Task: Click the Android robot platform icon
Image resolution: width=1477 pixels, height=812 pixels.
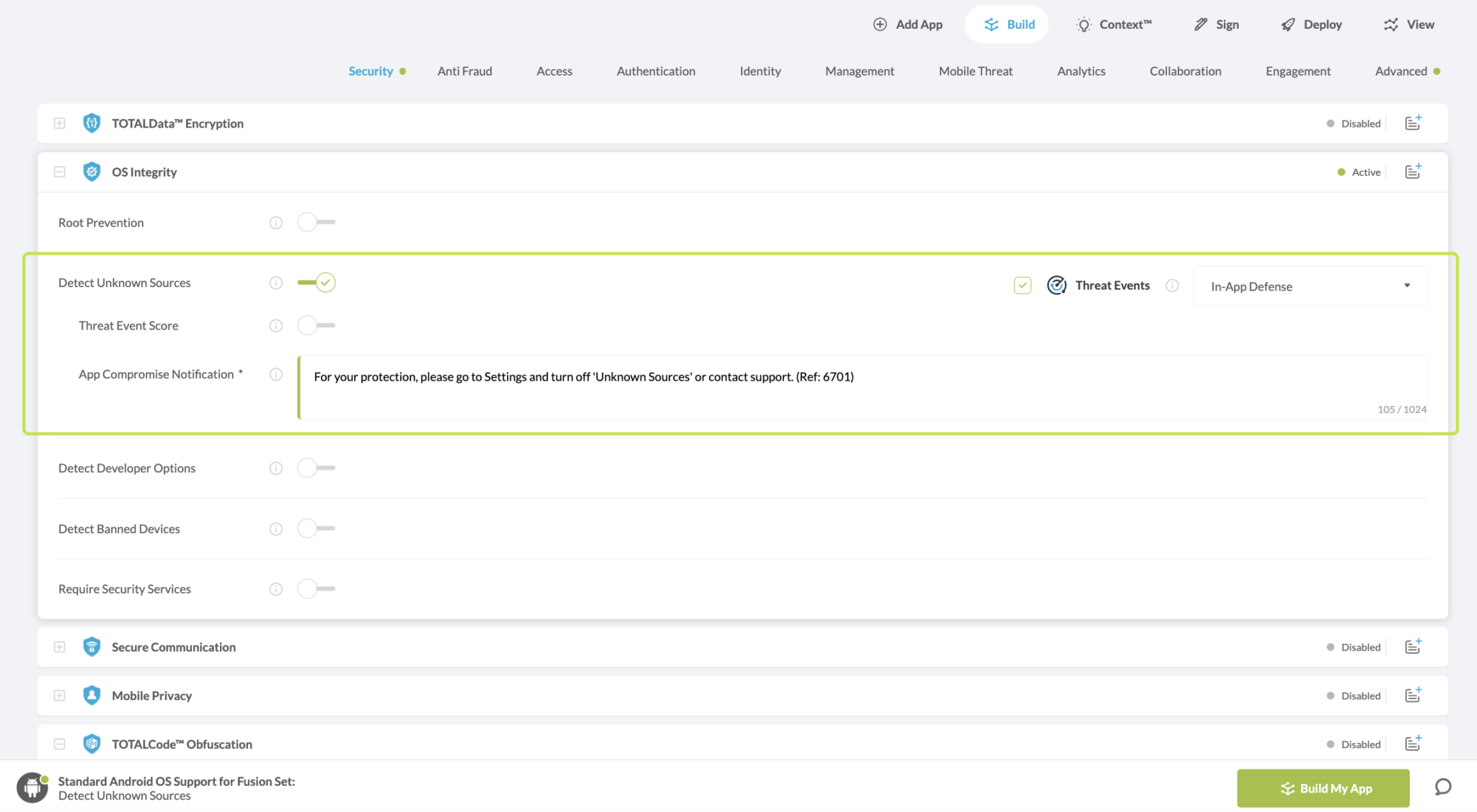Action: 32,787
